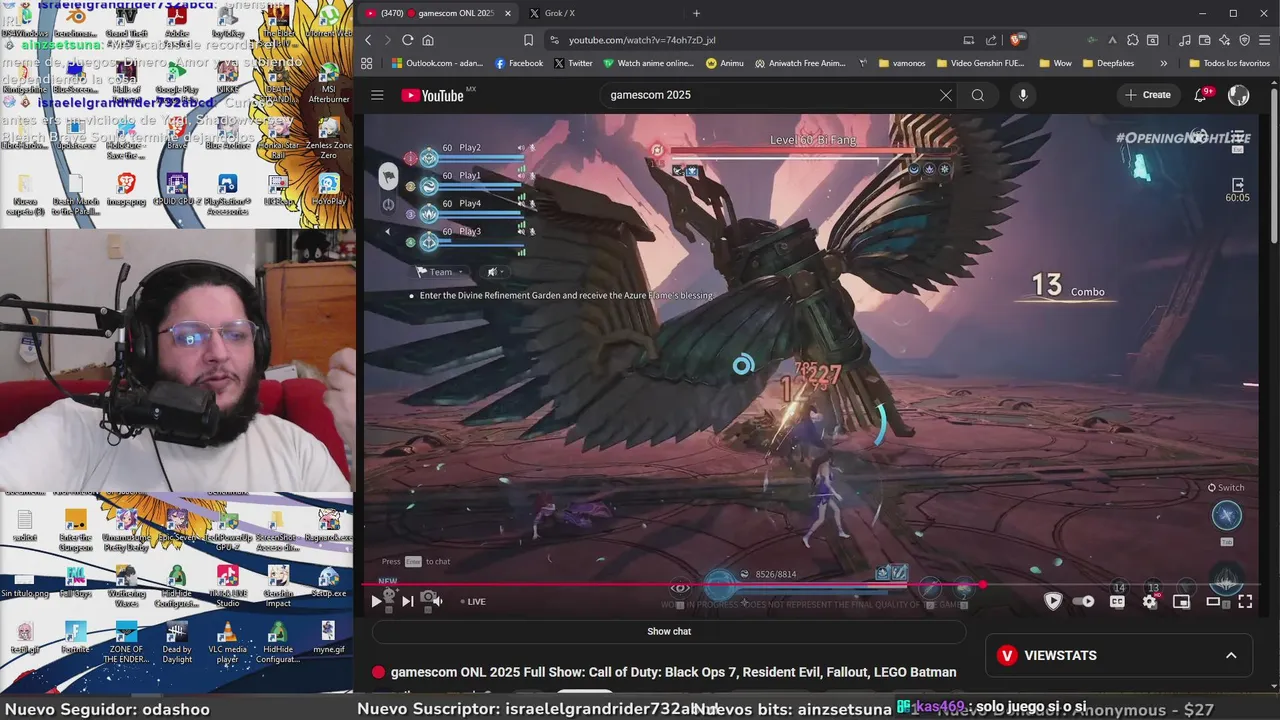Click inside the YouTube search box

coord(770,95)
